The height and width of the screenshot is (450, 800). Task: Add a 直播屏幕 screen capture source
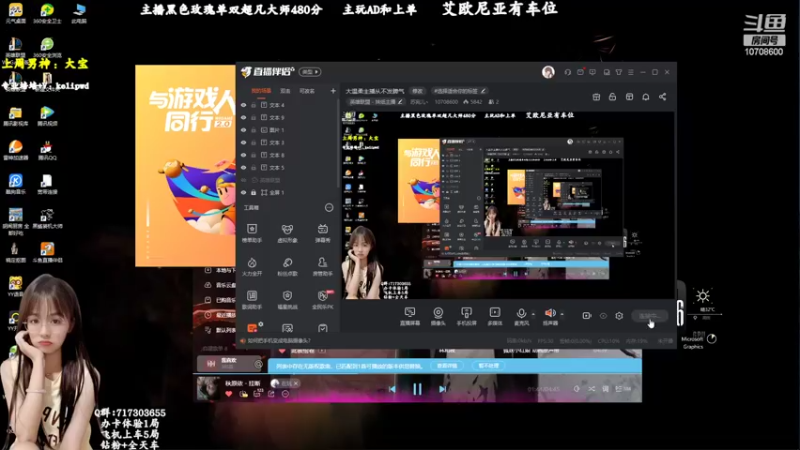pos(410,316)
